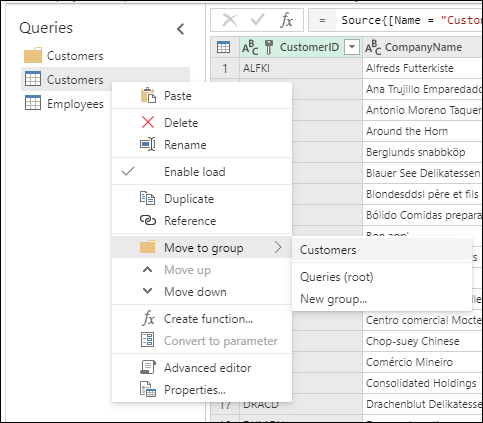Viewport: 483px width, 423px height.
Task: Click the Antonio Moreno Taquería cell
Action: [423, 110]
